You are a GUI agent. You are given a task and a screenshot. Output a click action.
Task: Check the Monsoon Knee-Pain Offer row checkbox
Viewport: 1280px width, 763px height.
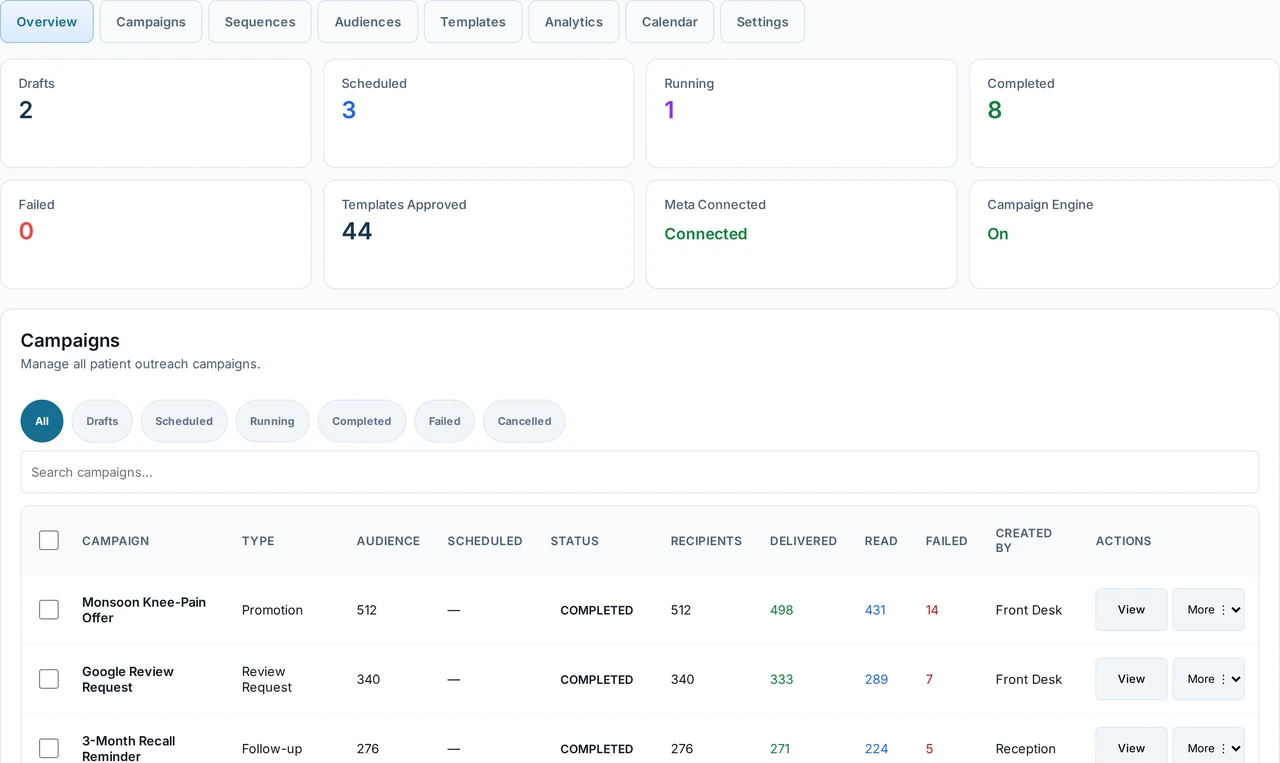click(x=49, y=610)
